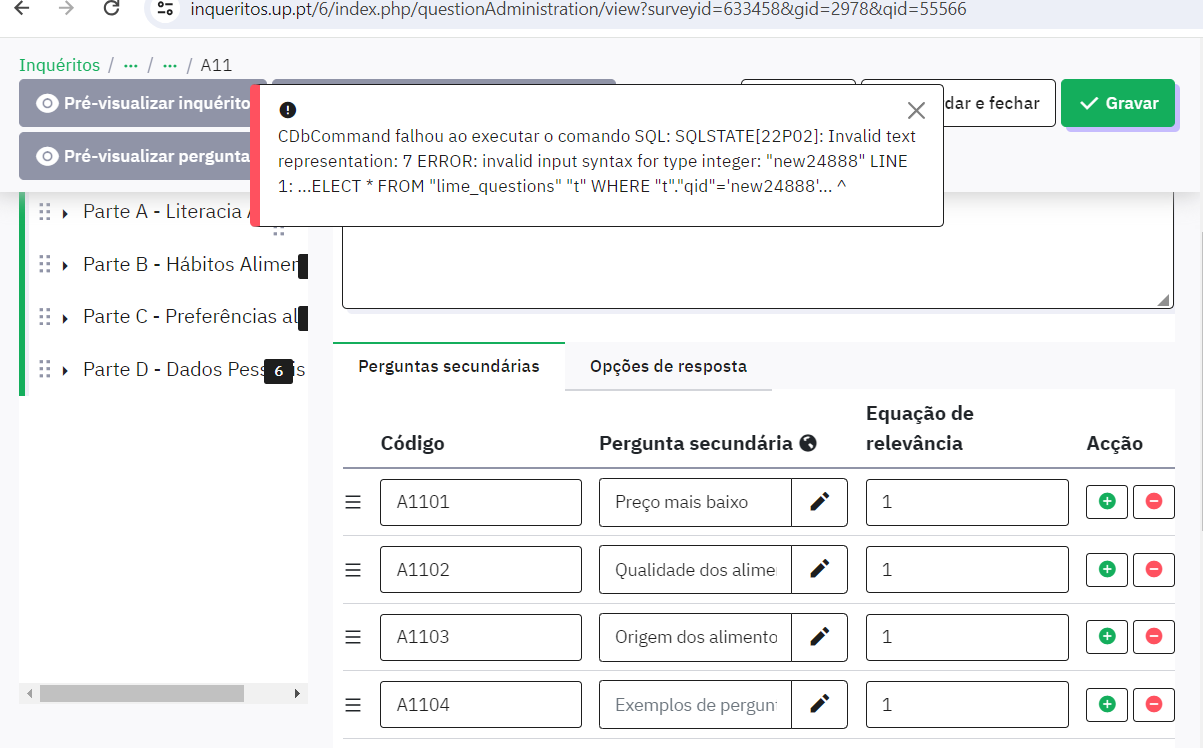Click the second breadcrumb ellipsis
The image size is (1203, 748).
[x=170, y=65]
